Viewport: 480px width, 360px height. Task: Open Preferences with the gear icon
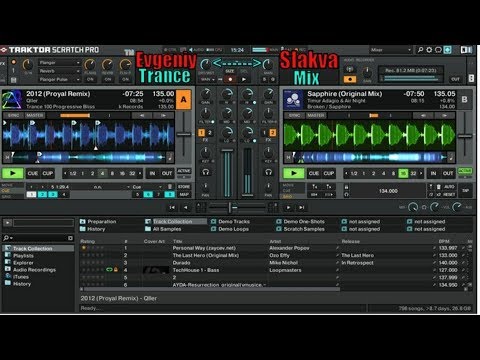(429, 50)
